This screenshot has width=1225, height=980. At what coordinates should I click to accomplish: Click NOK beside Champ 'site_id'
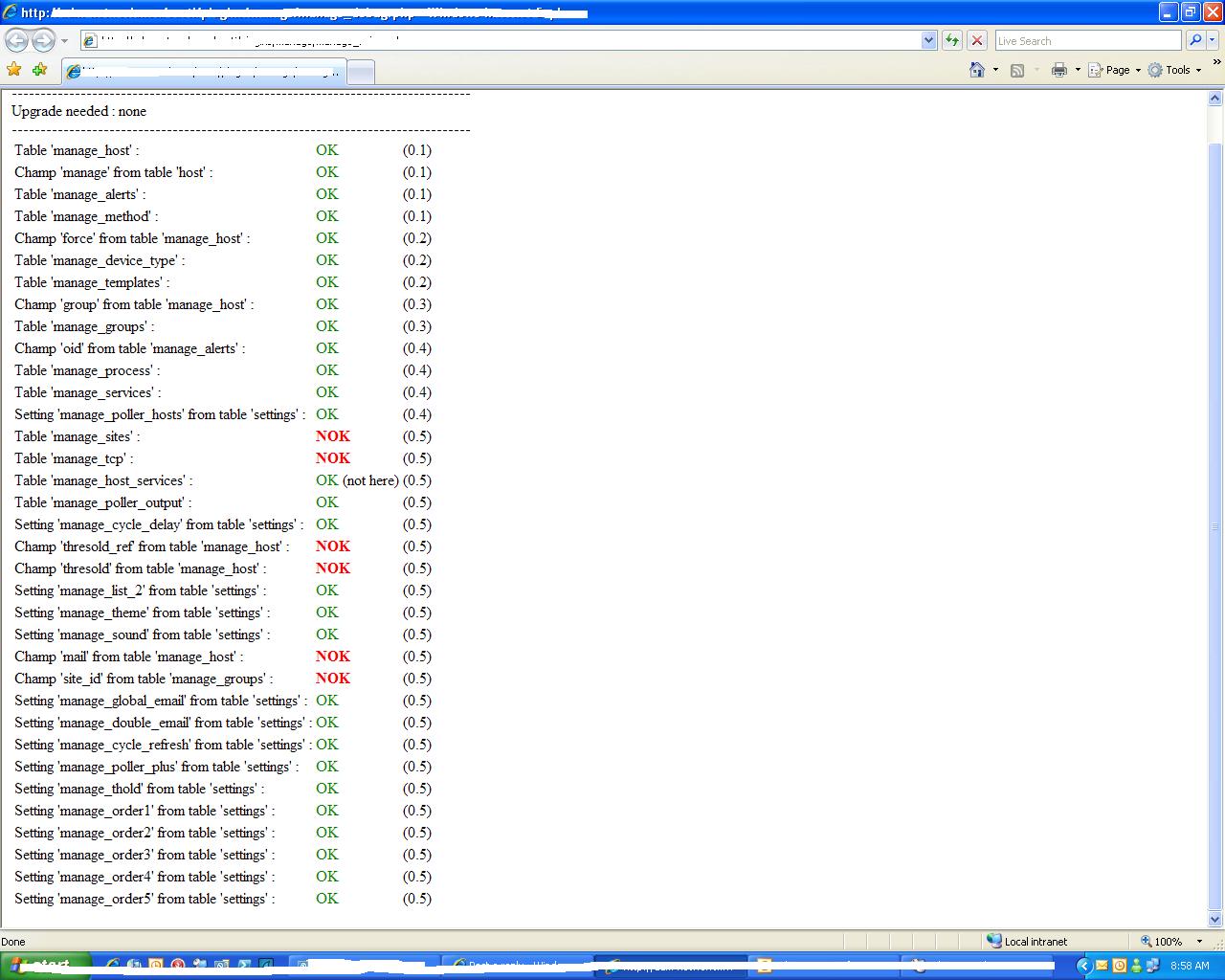[x=333, y=679]
